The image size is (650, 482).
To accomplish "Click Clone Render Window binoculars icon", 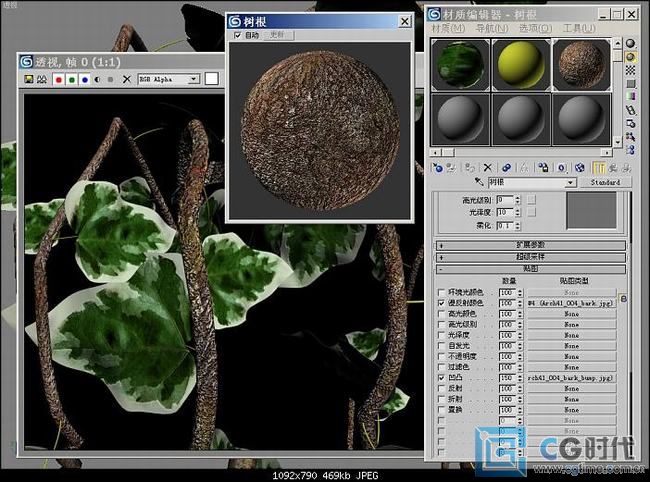I will (x=42, y=79).
